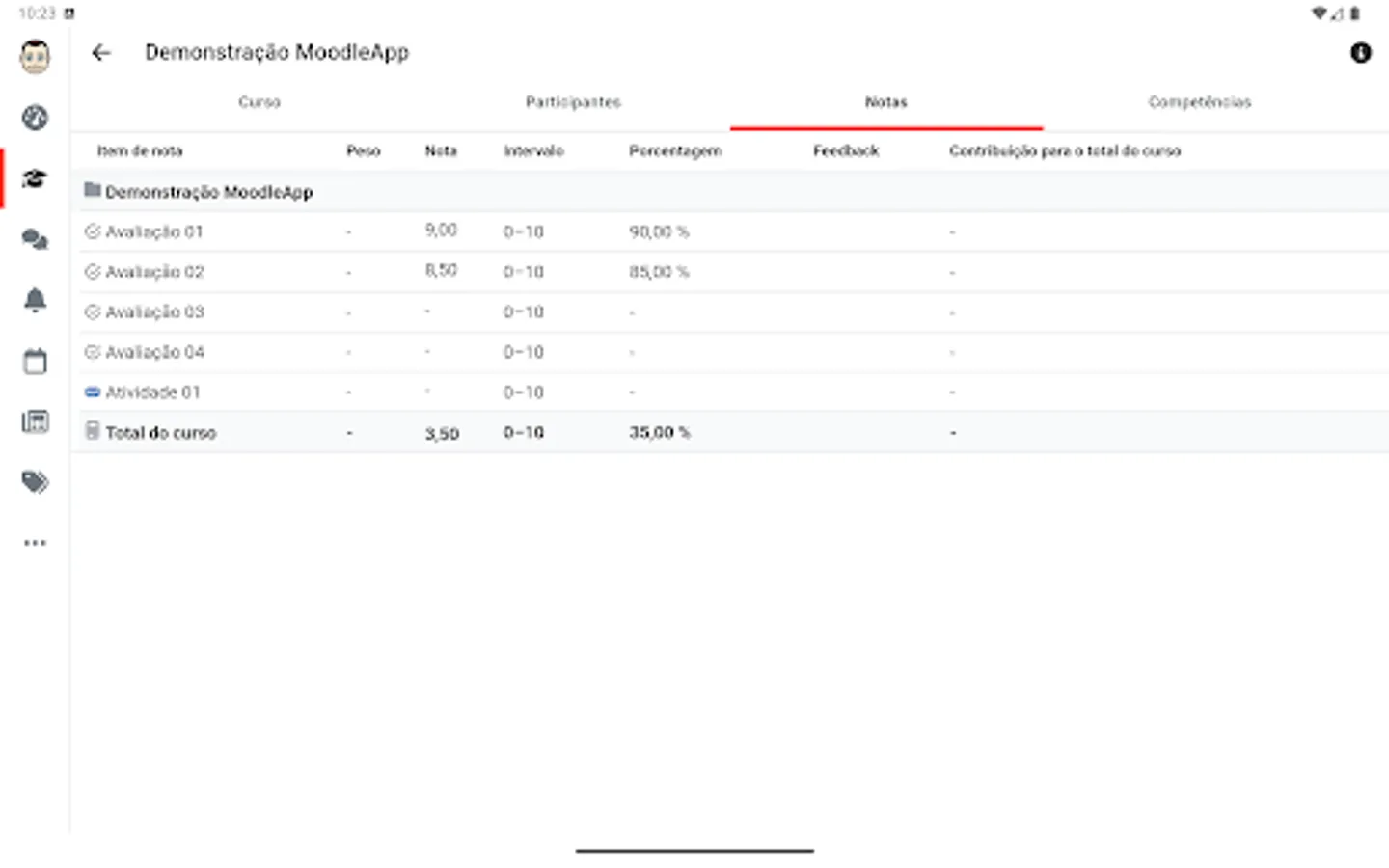Open the Notifications bell icon
The width and height of the screenshot is (1389, 868).
coord(35,300)
